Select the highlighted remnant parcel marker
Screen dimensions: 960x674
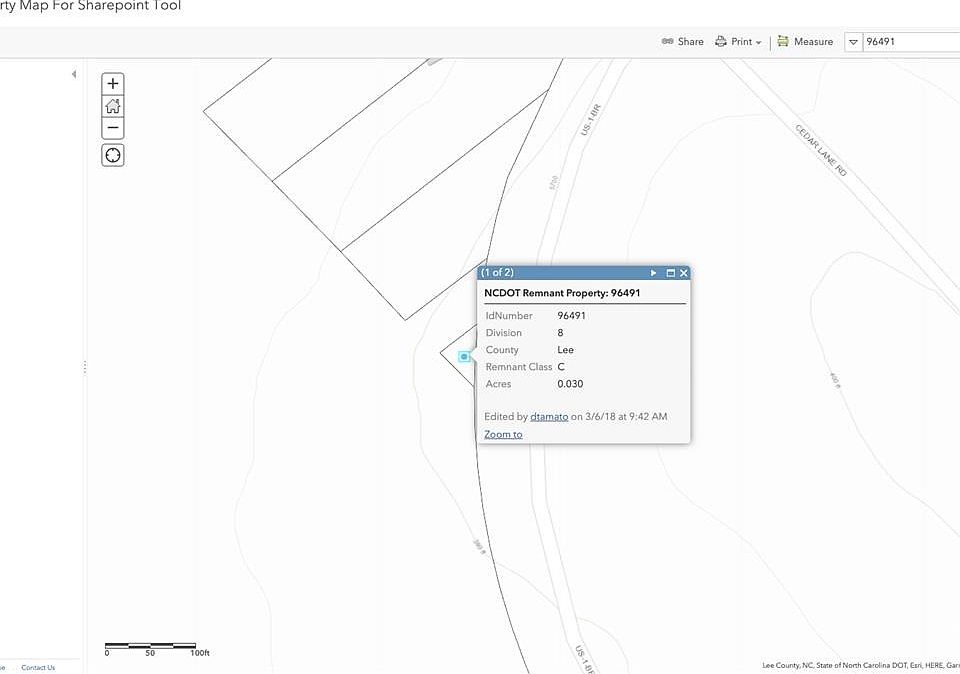464,356
